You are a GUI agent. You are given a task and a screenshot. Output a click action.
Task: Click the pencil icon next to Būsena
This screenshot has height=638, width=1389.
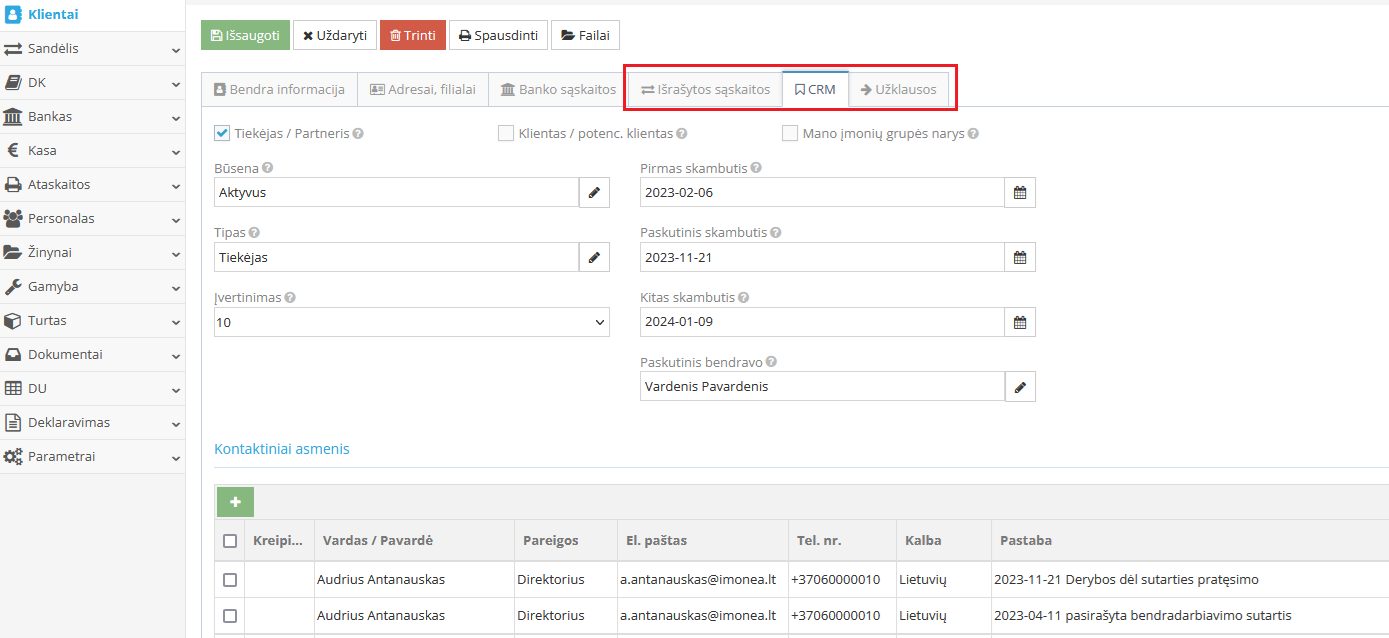coord(594,193)
